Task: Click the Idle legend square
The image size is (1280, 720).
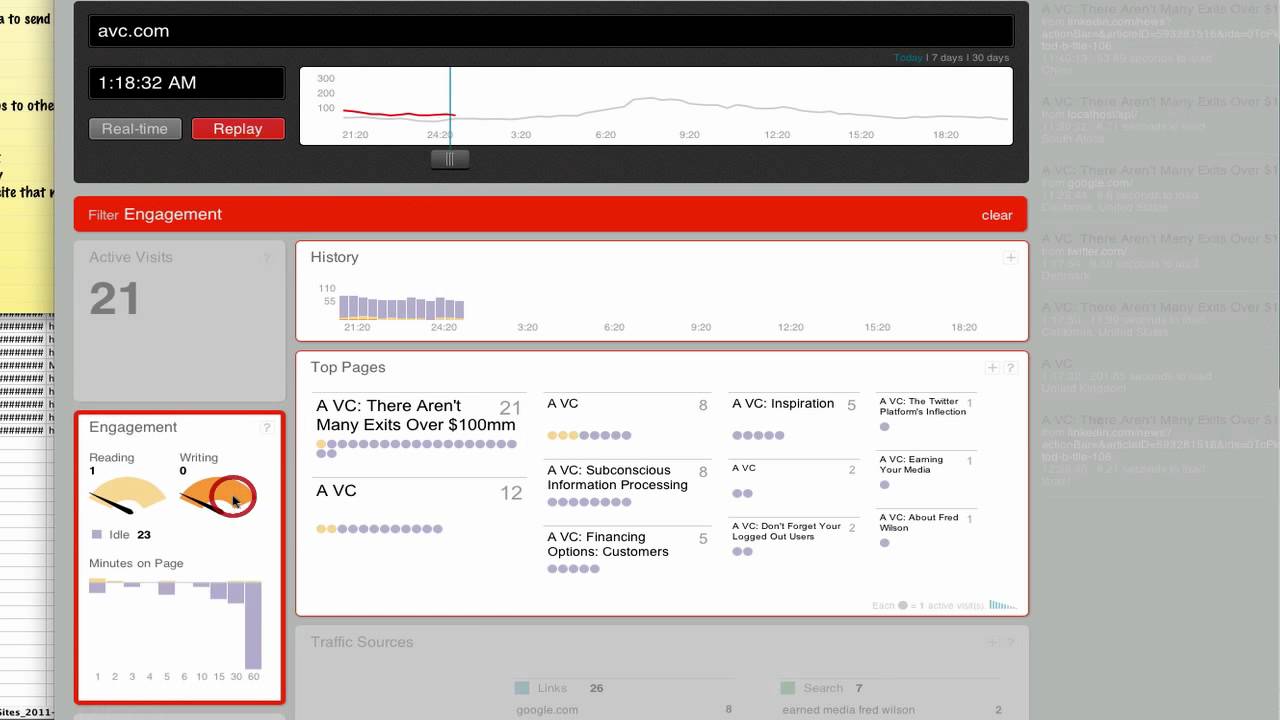Action: coord(96,535)
